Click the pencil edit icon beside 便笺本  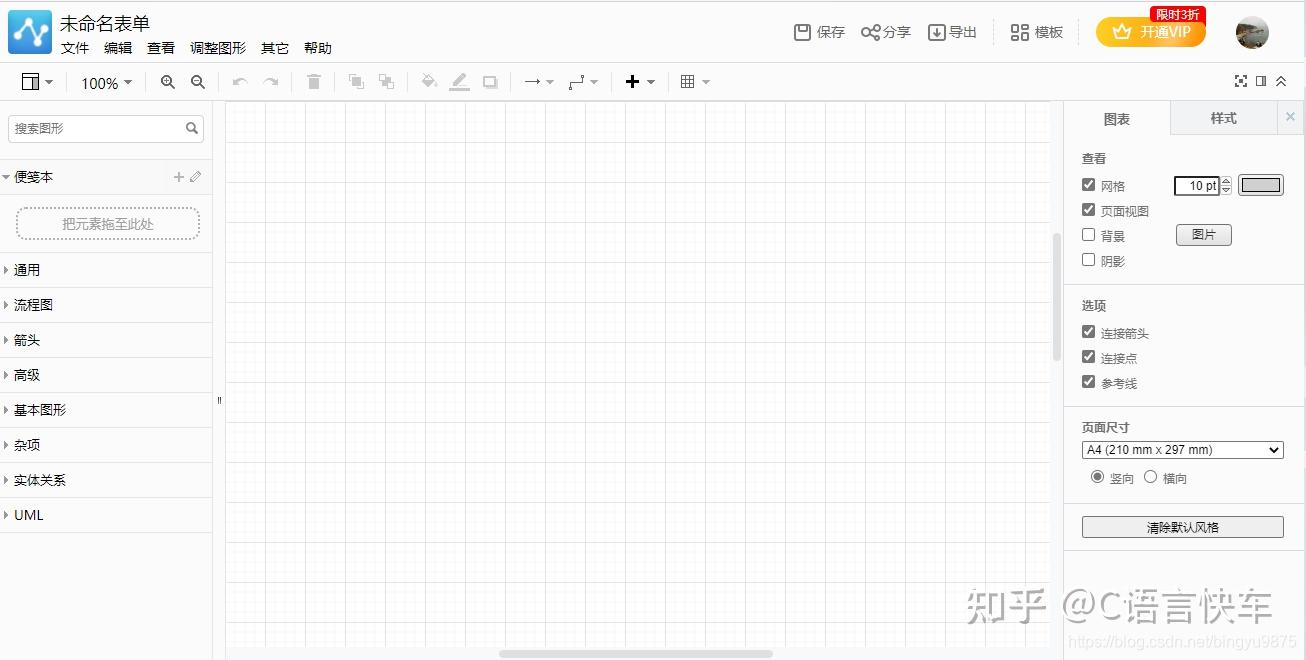(x=195, y=177)
